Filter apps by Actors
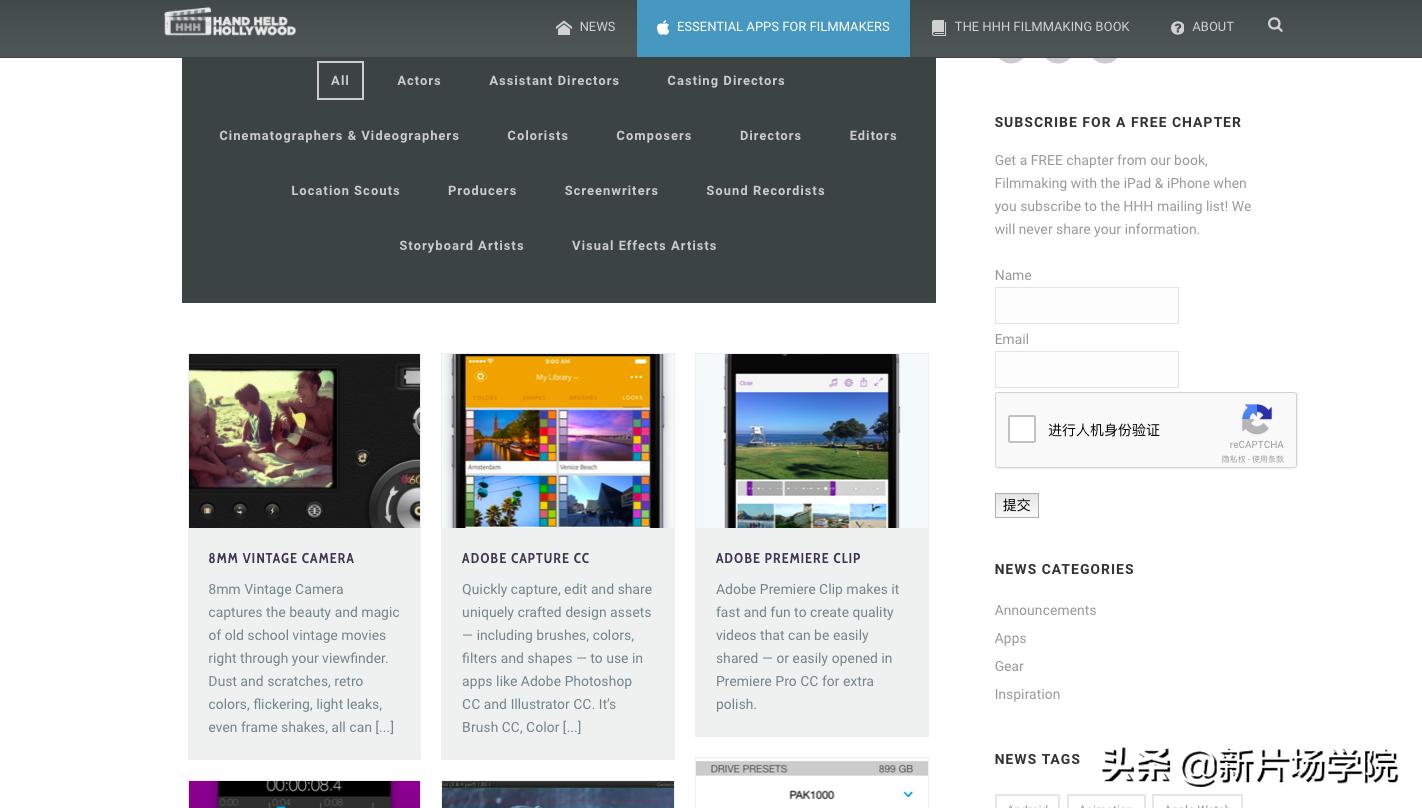 click(419, 81)
